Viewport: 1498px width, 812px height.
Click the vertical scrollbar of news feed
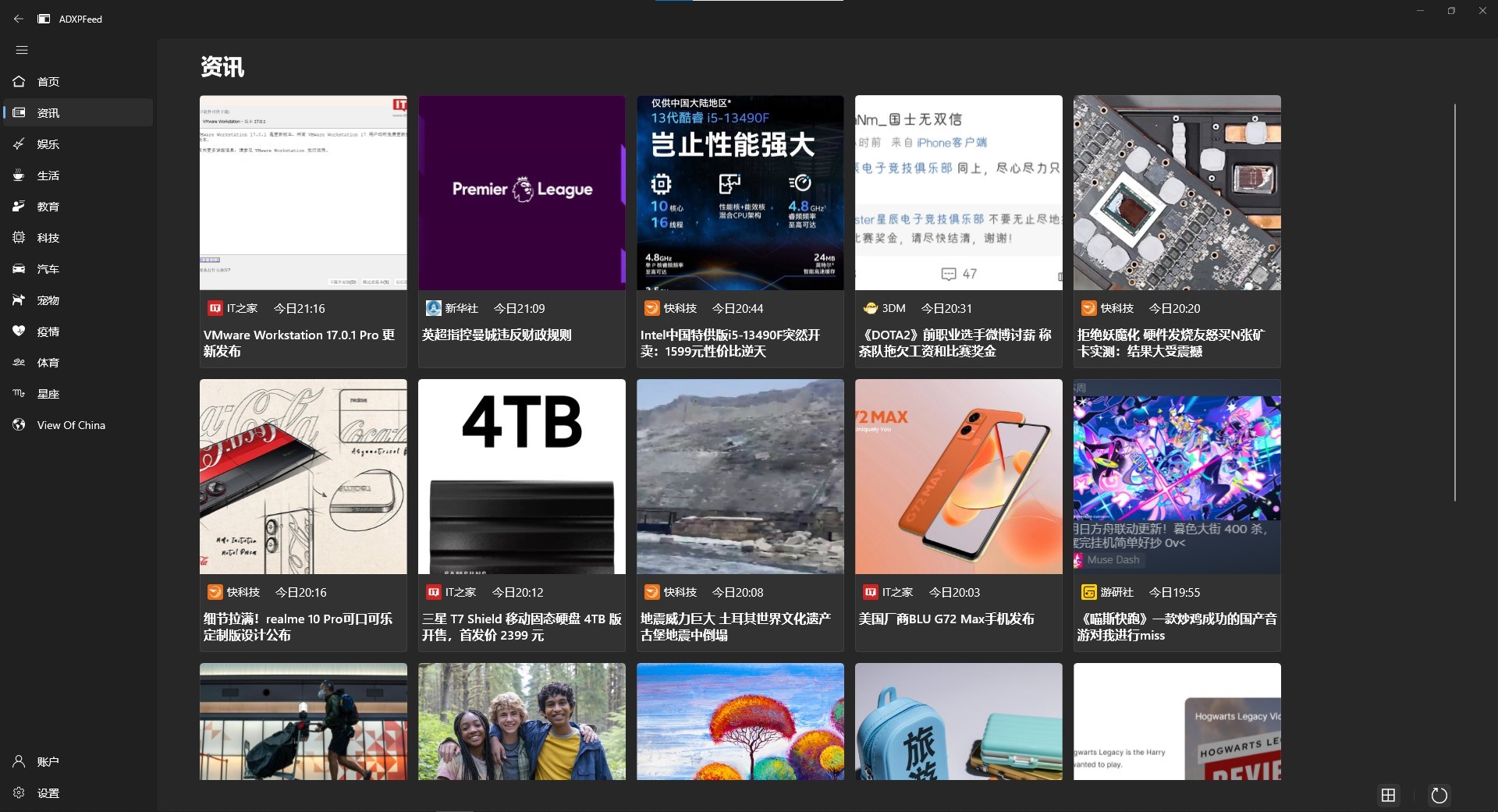[x=1455, y=303]
